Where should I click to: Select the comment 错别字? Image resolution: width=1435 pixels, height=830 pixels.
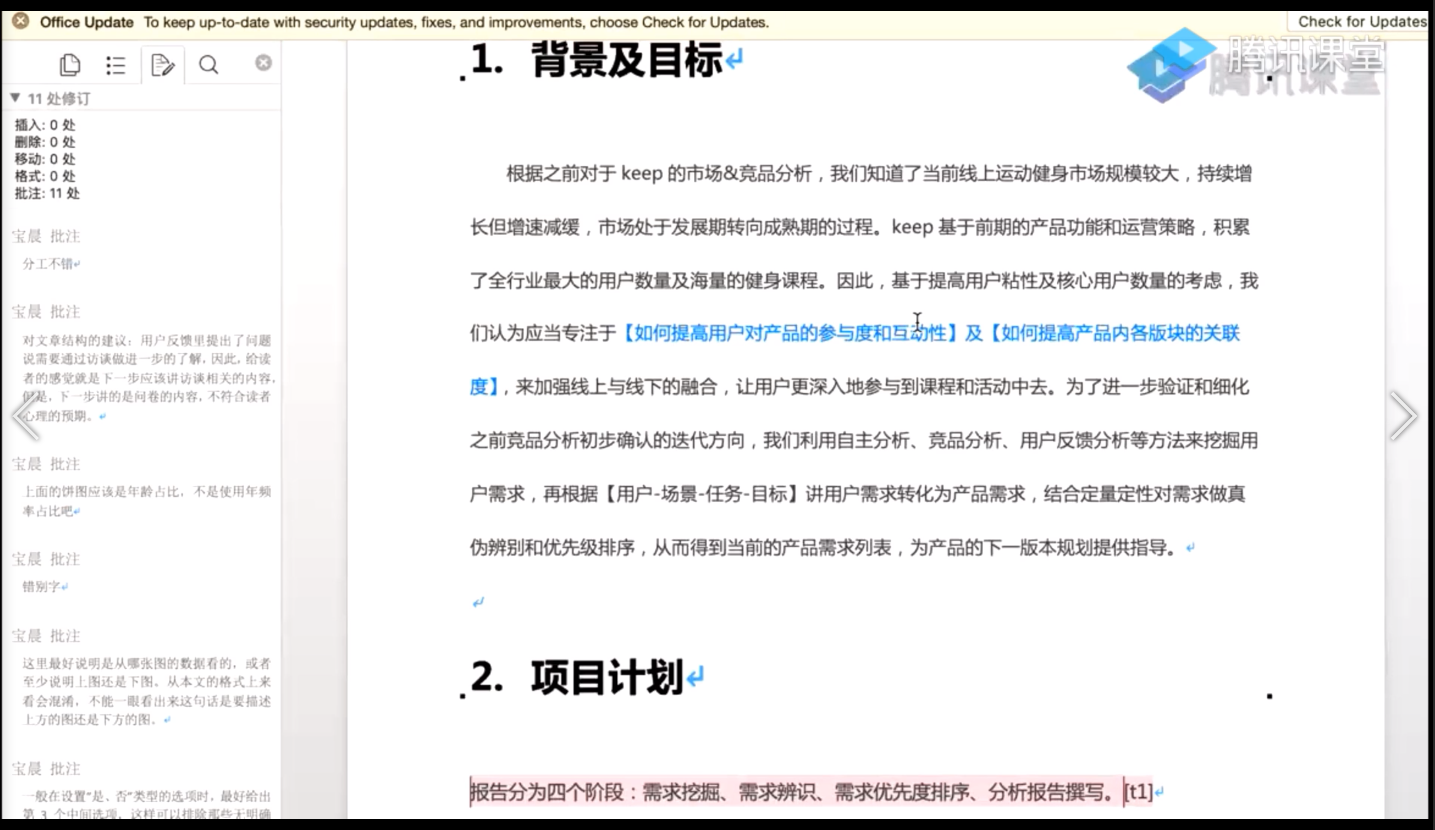tap(44, 587)
